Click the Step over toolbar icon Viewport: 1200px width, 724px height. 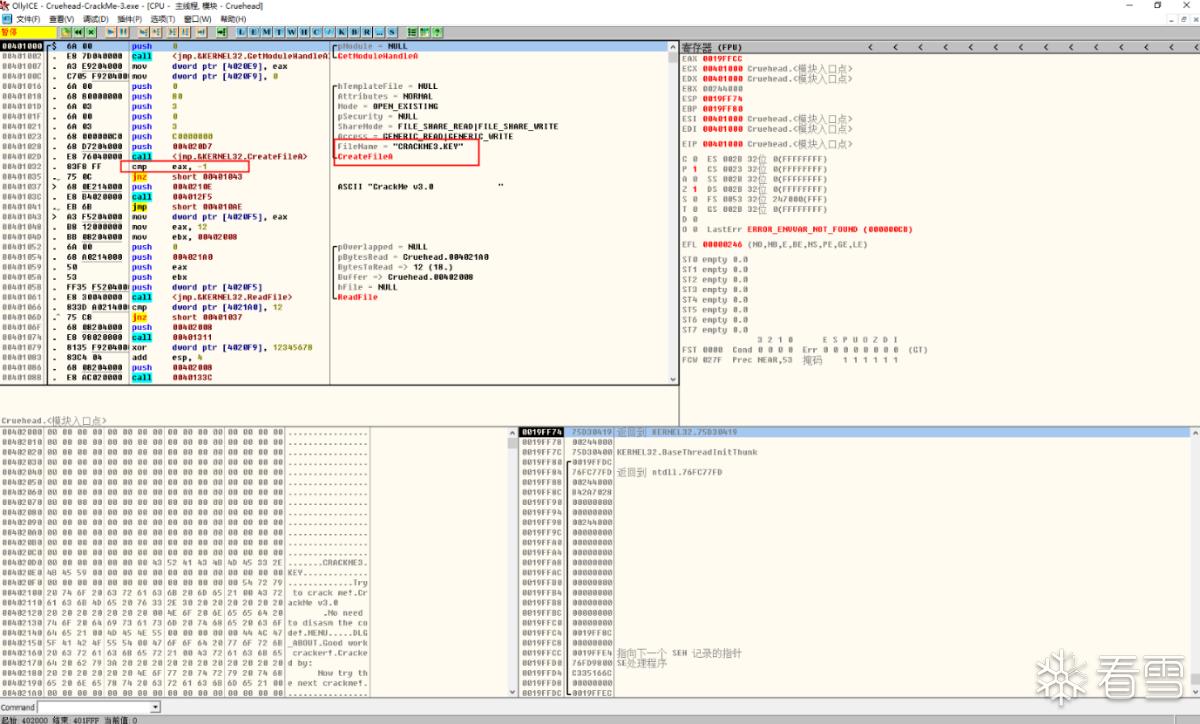155,32
